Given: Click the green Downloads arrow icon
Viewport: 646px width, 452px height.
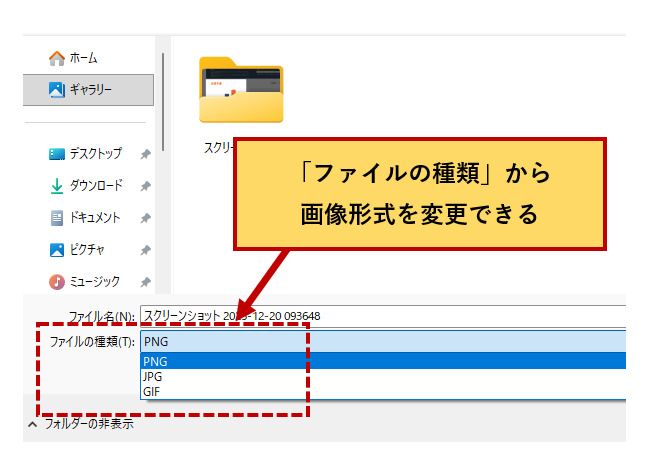Looking at the screenshot, I should coord(57,186).
